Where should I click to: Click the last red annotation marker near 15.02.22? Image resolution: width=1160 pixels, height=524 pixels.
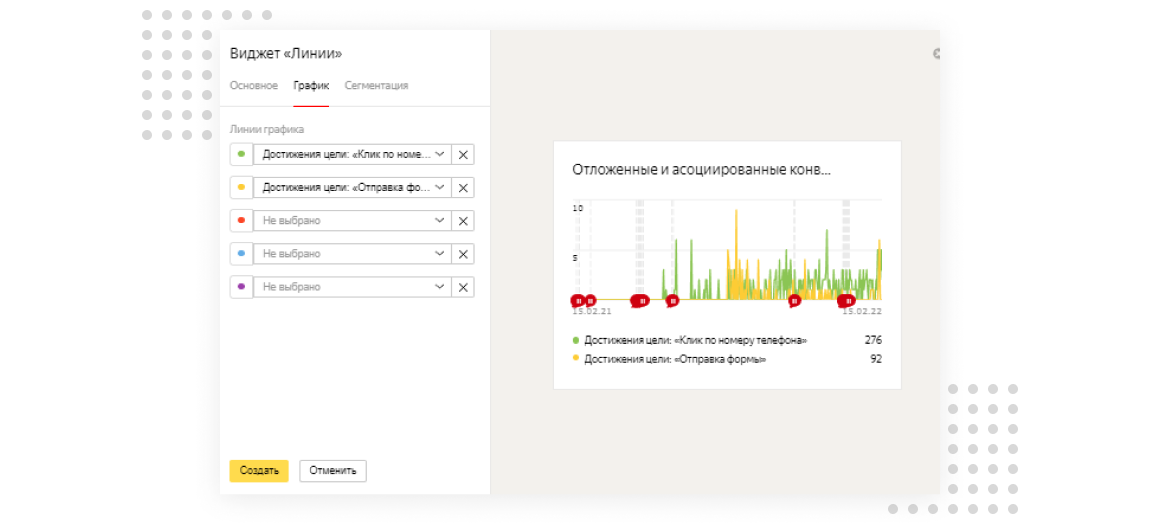[x=849, y=300]
